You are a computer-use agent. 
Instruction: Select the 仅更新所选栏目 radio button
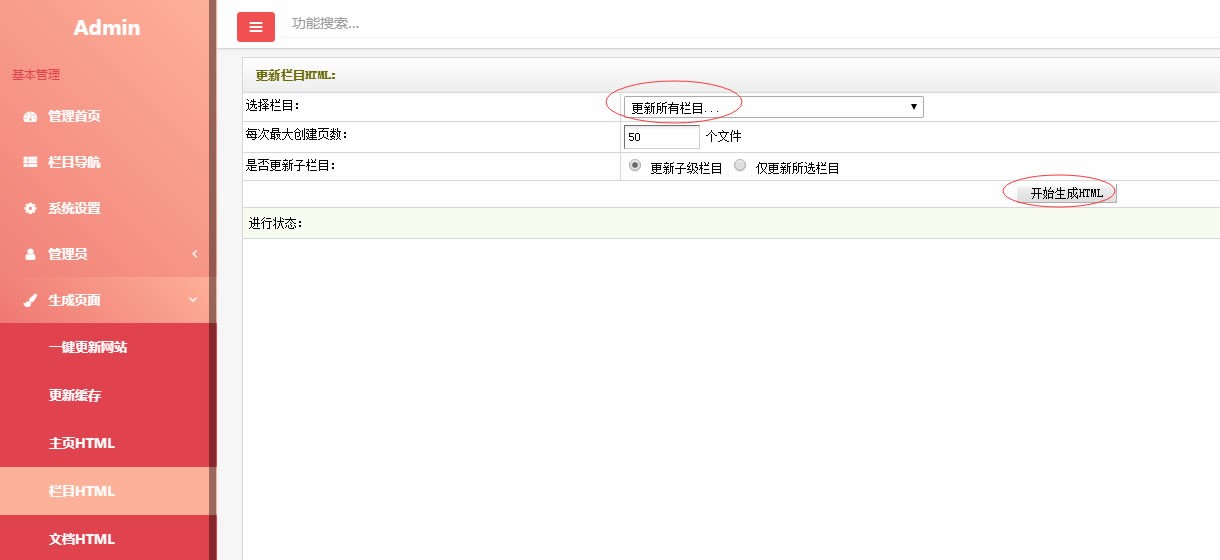(740, 166)
